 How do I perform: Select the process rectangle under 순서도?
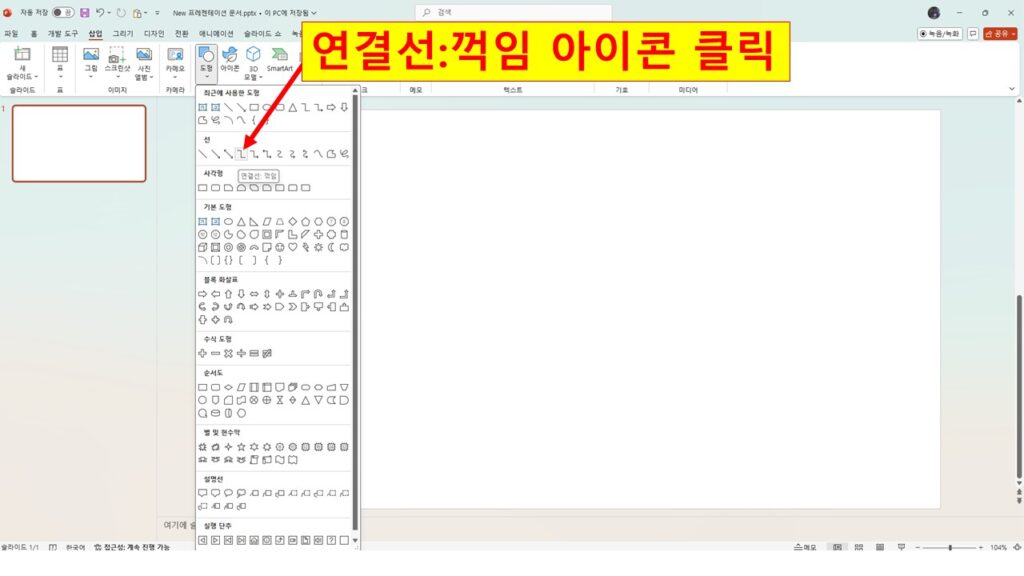pyautogui.click(x=202, y=387)
